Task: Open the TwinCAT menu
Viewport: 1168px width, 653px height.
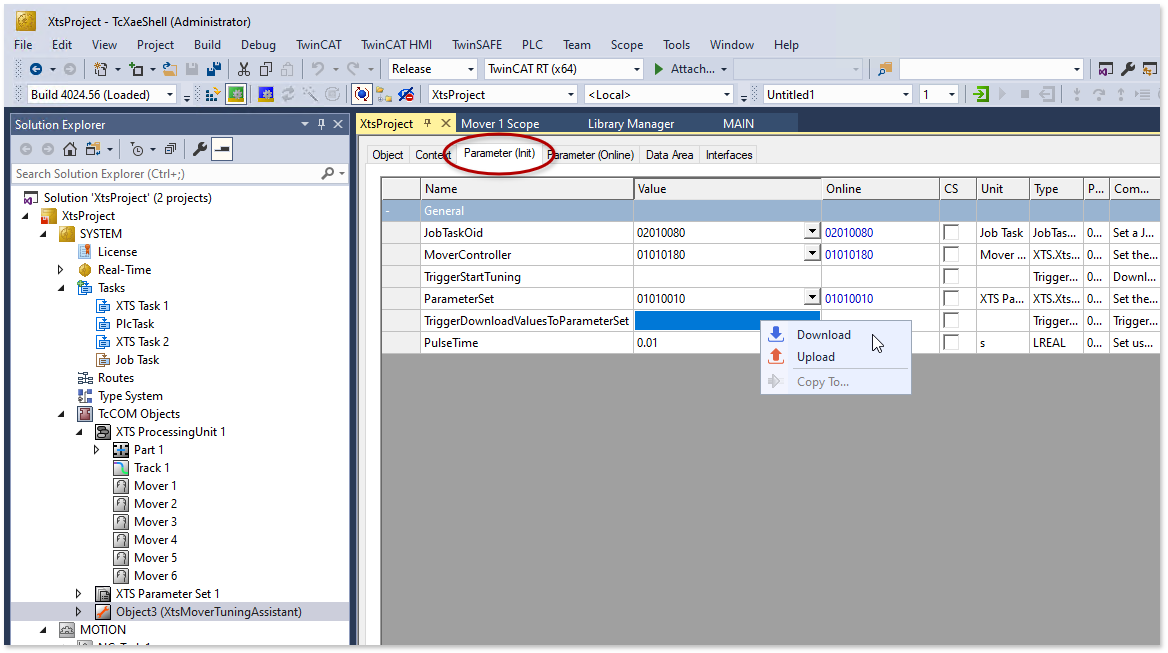Action: [x=319, y=45]
